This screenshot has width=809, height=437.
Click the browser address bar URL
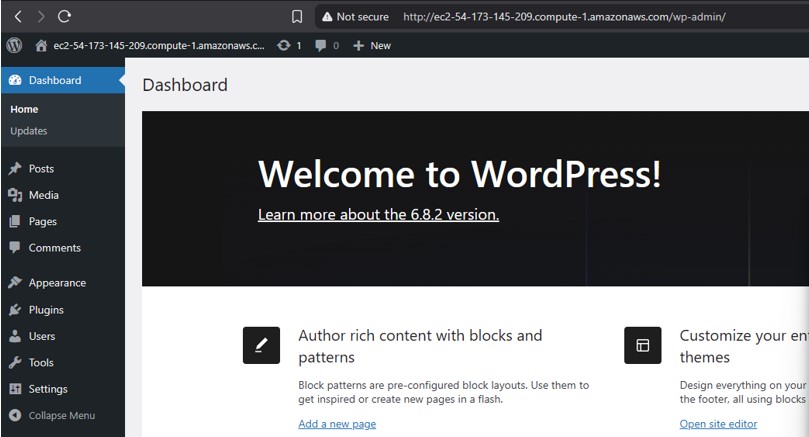point(563,16)
